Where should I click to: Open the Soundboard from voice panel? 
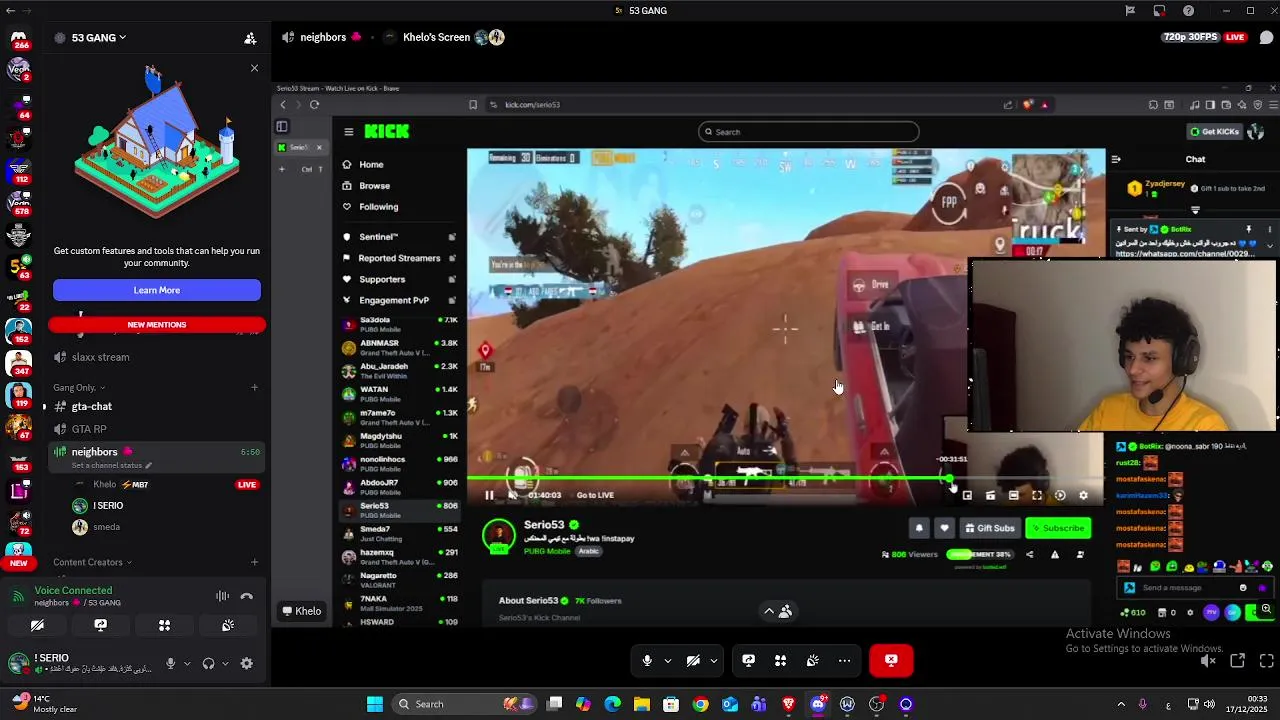tap(228, 626)
